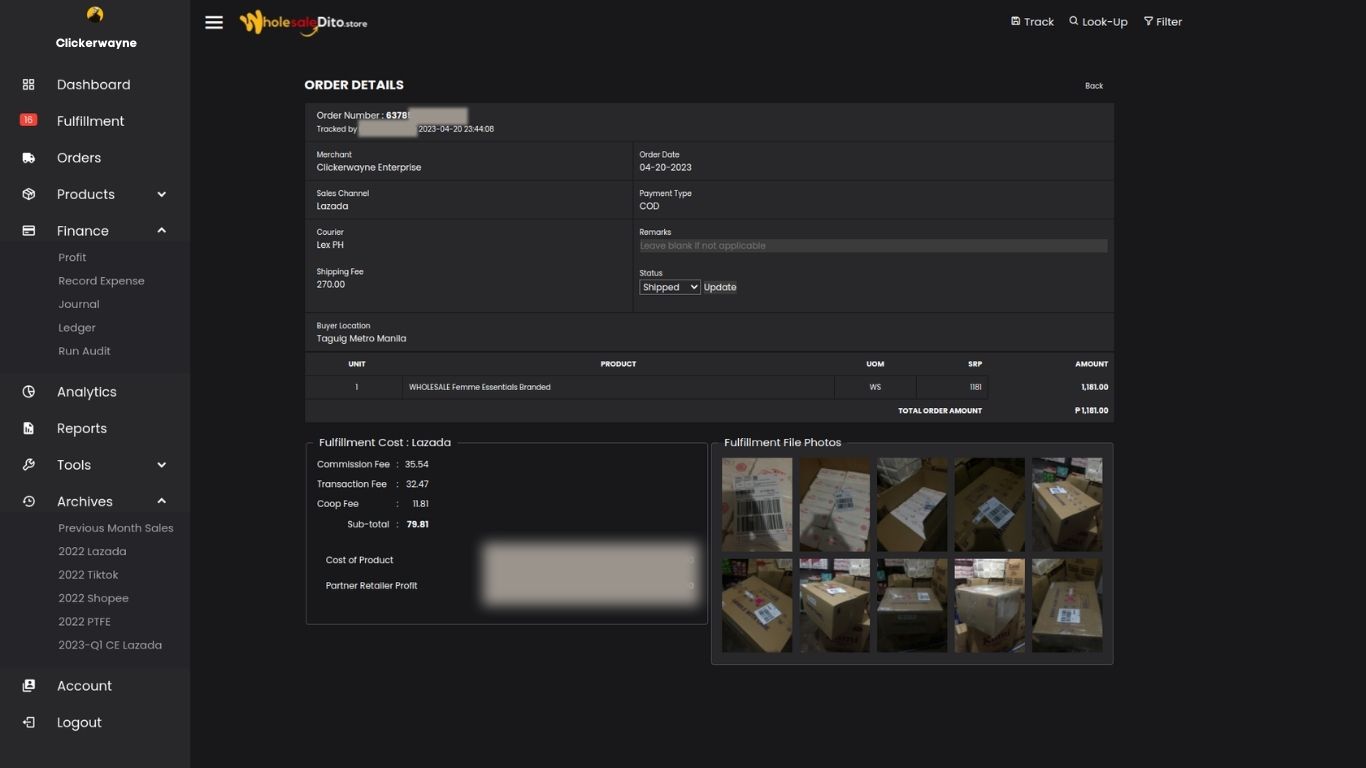The image size is (1366, 768).
Task: Collapse the Finance submenu chevron
Action: pos(161,231)
